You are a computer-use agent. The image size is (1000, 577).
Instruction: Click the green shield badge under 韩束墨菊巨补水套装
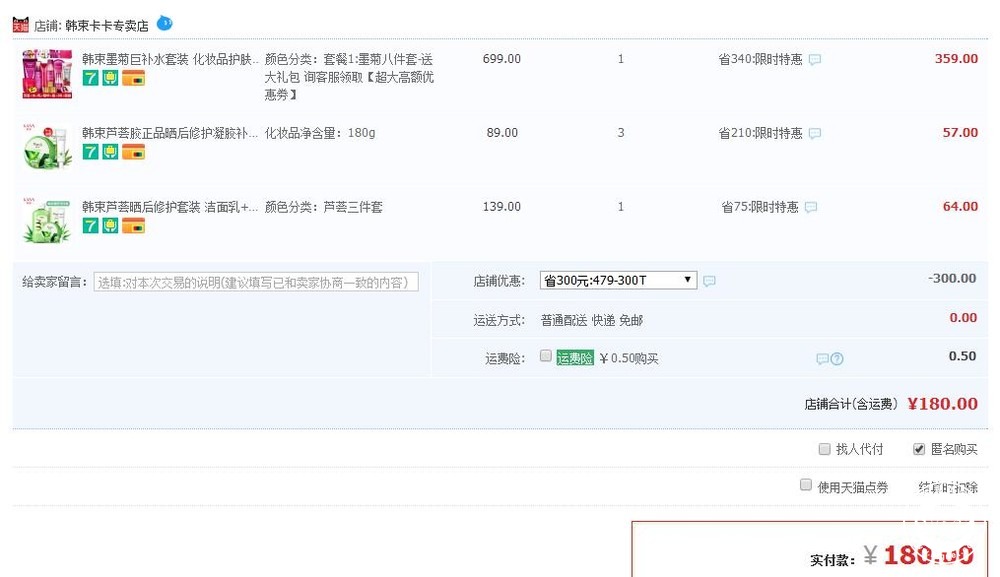point(110,78)
